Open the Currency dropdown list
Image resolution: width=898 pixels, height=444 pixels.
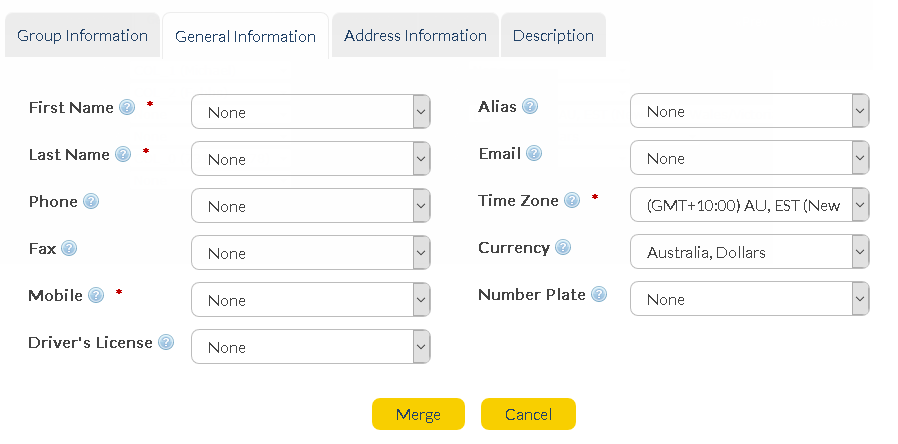coord(749,252)
